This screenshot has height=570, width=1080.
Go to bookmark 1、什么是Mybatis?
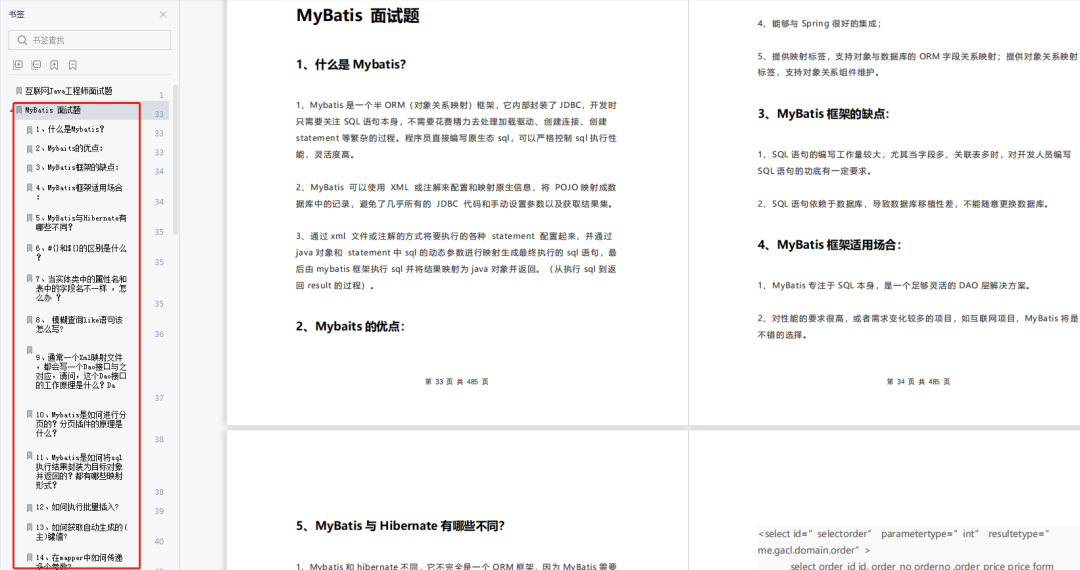(70, 129)
